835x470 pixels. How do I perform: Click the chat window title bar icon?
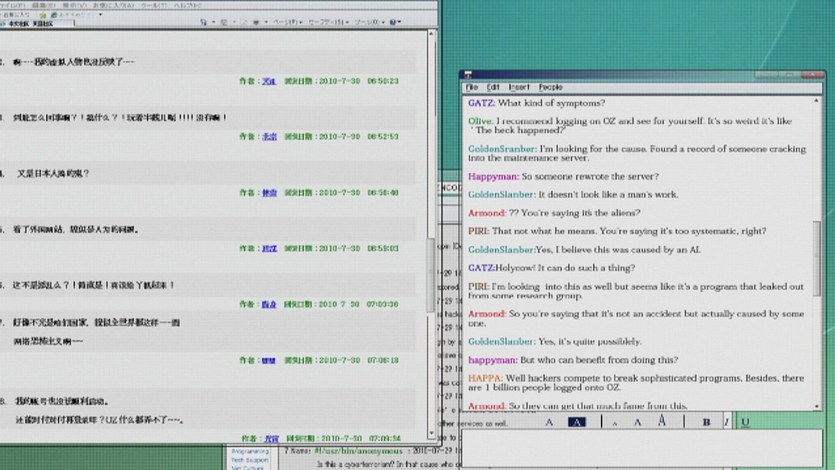click(x=468, y=76)
